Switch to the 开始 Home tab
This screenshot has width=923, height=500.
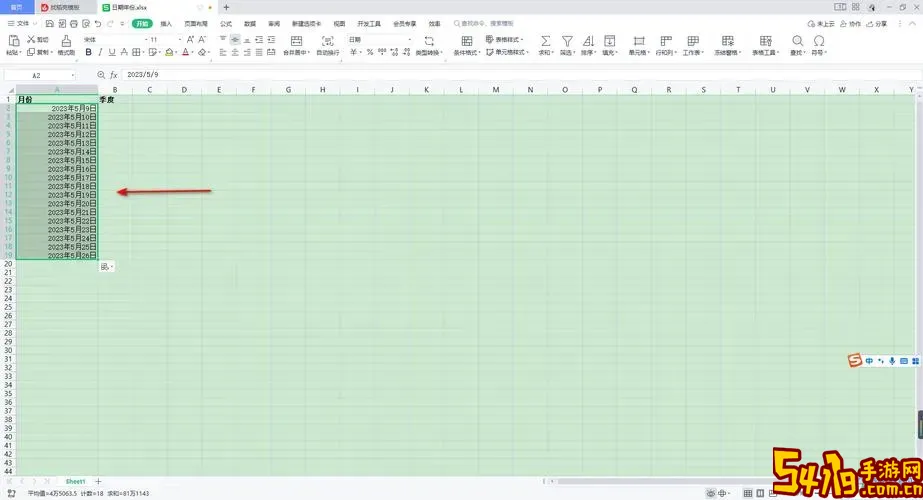[x=142, y=24]
